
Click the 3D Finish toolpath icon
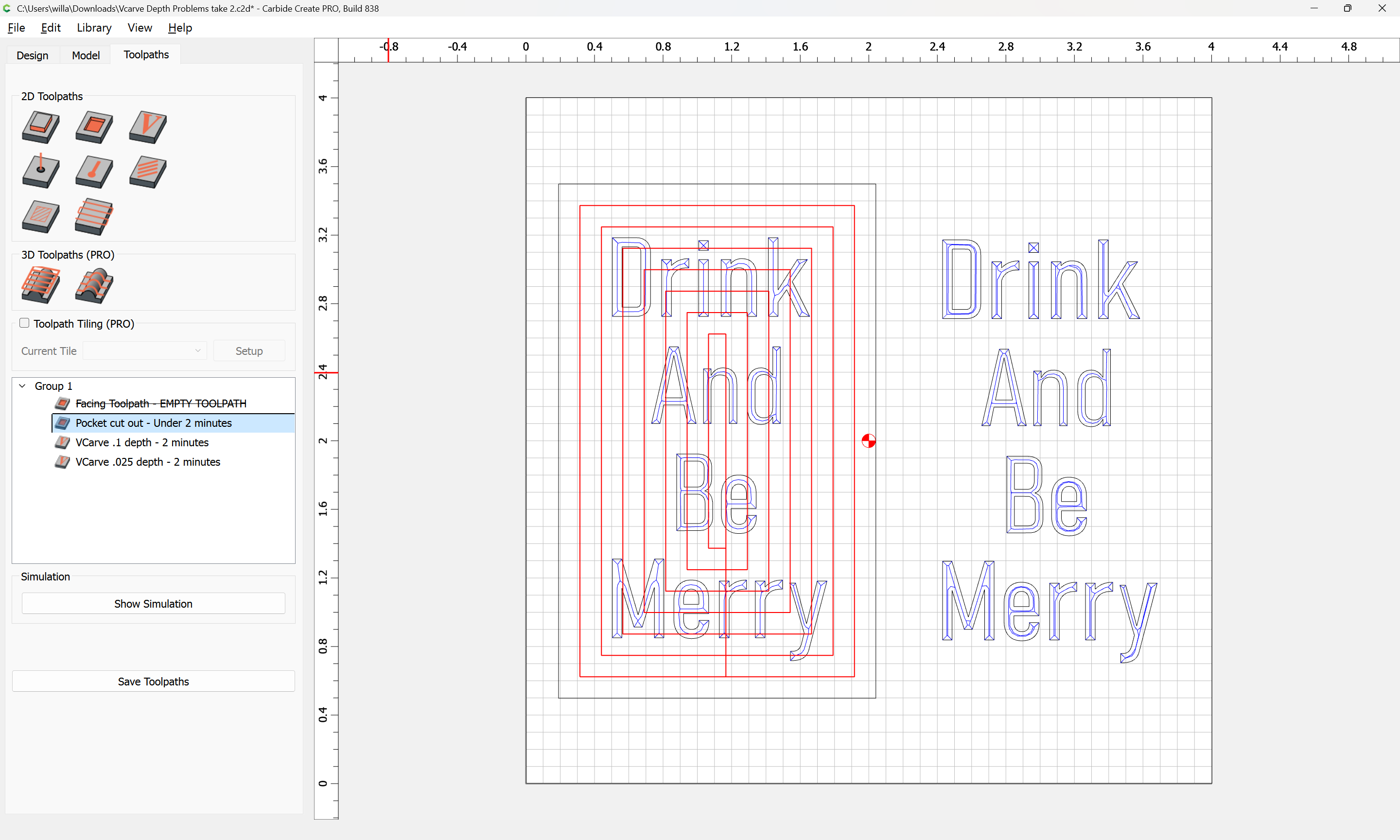(x=94, y=285)
